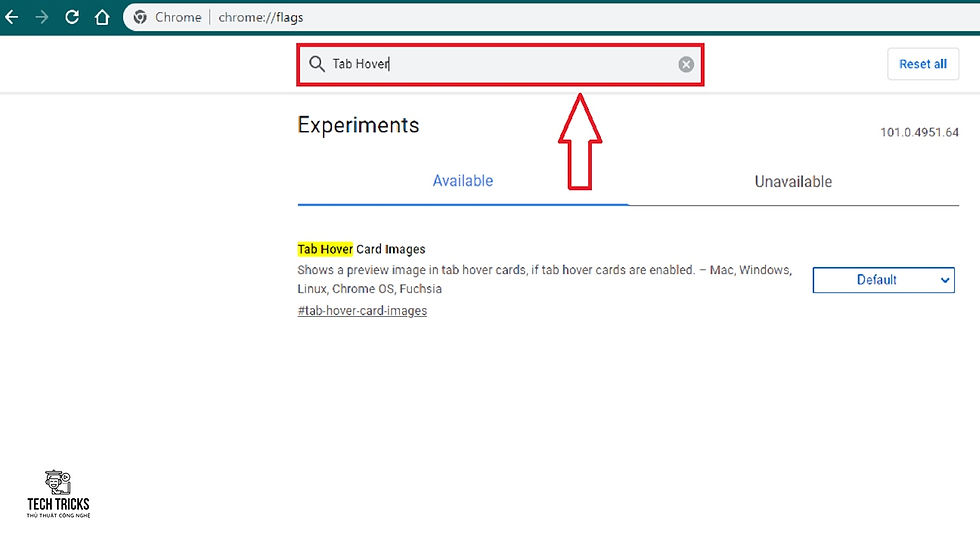
Task: Go back with the browser back arrow
Action: 12,17
